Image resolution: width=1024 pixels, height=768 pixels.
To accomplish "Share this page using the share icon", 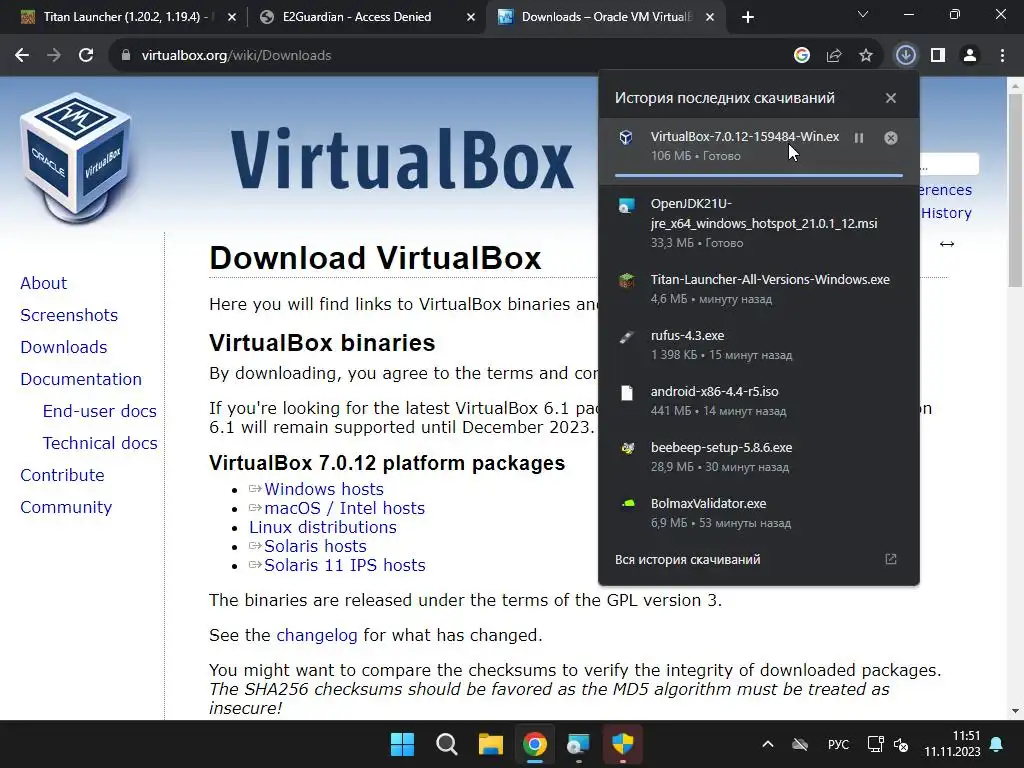I will point(834,56).
